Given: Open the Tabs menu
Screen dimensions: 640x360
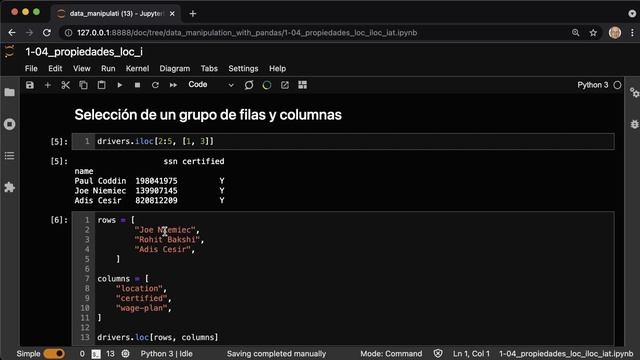Looking at the screenshot, I should point(209,69).
